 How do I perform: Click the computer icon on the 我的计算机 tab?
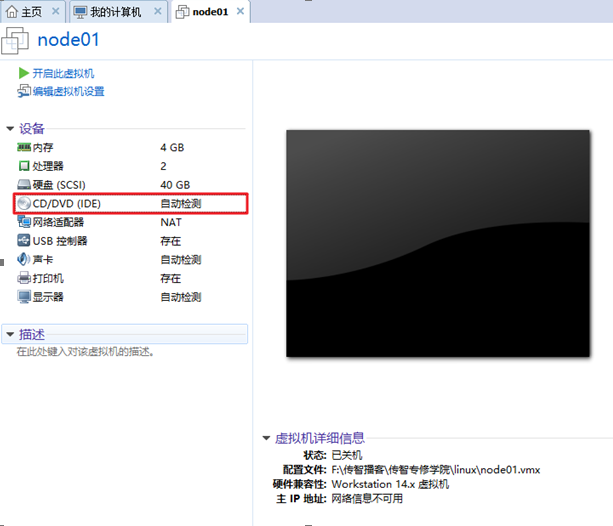(80, 12)
